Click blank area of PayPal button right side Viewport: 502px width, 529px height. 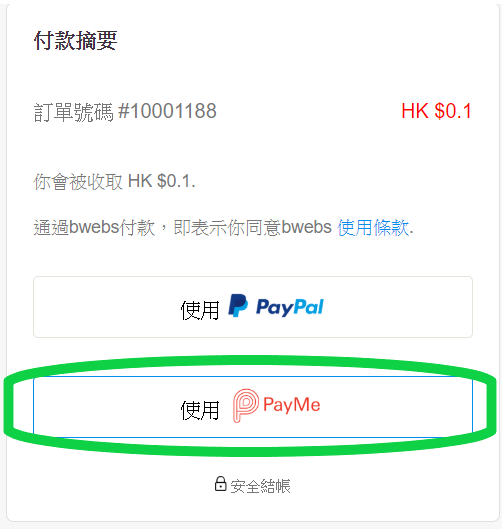tap(398, 307)
